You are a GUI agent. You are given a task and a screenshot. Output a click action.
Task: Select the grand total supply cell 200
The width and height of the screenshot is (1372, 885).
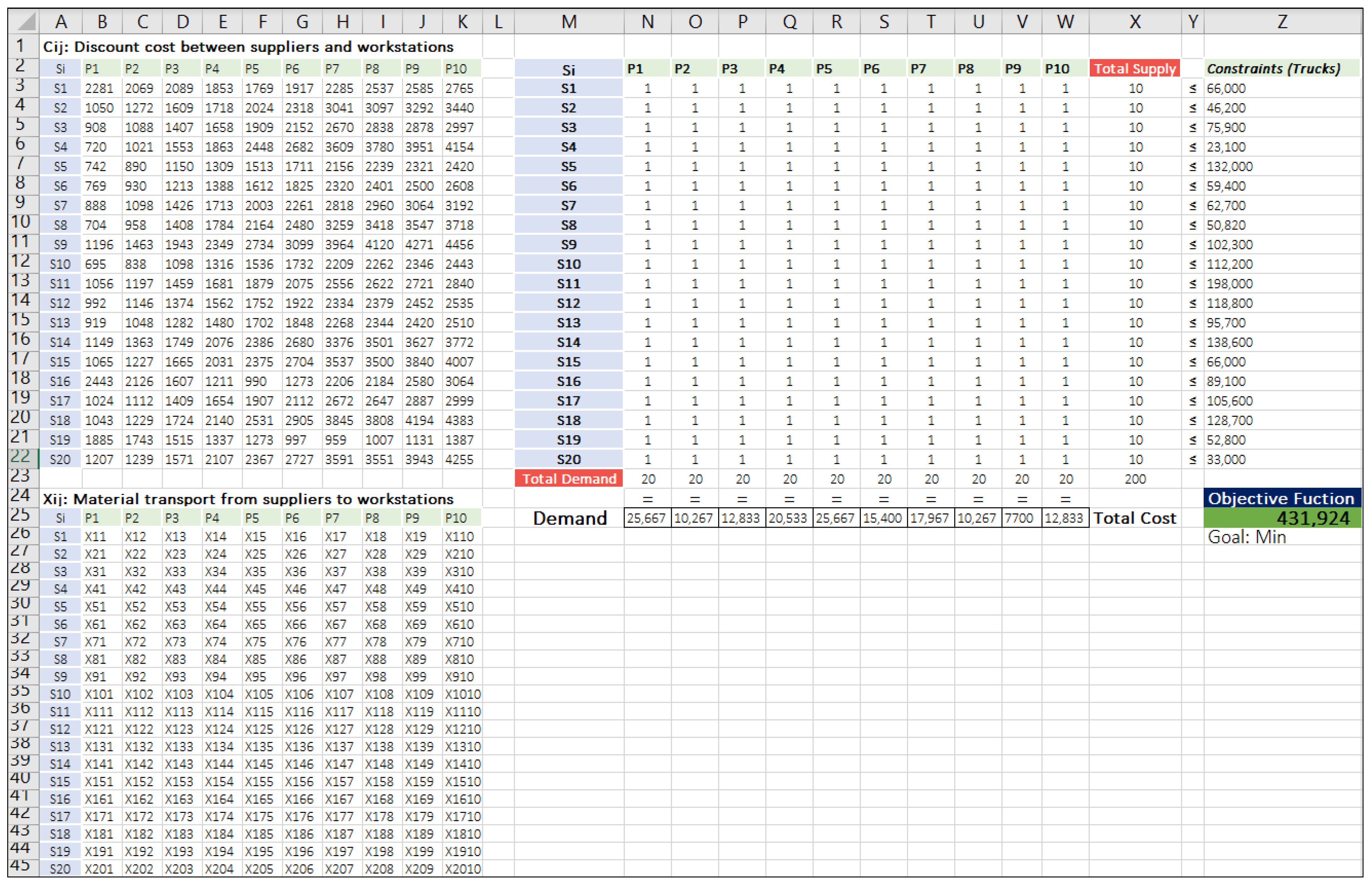pyautogui.click(x=1135, y=479)
